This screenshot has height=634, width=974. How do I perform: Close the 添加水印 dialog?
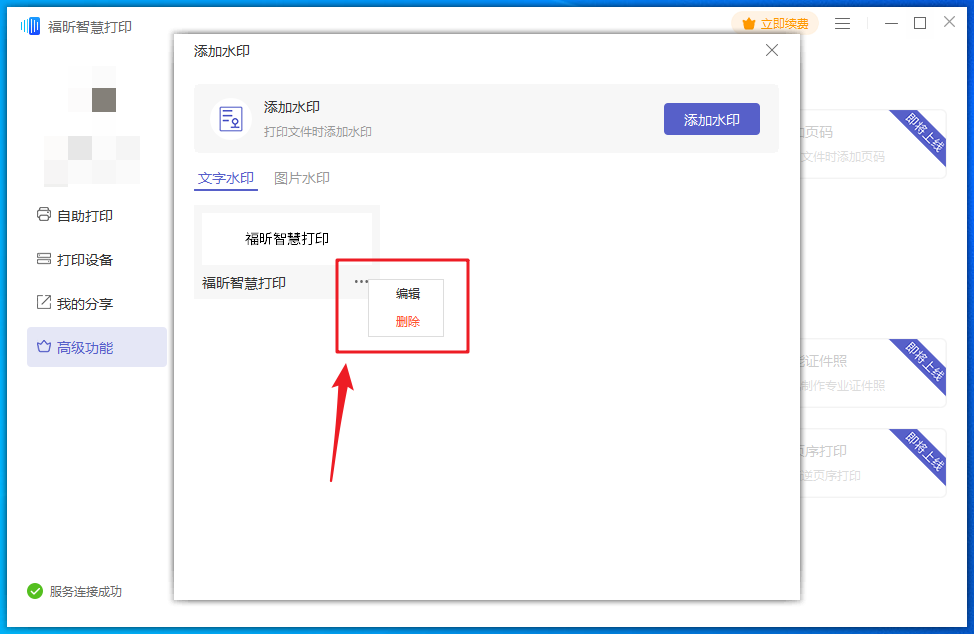(x=771, y=50)
